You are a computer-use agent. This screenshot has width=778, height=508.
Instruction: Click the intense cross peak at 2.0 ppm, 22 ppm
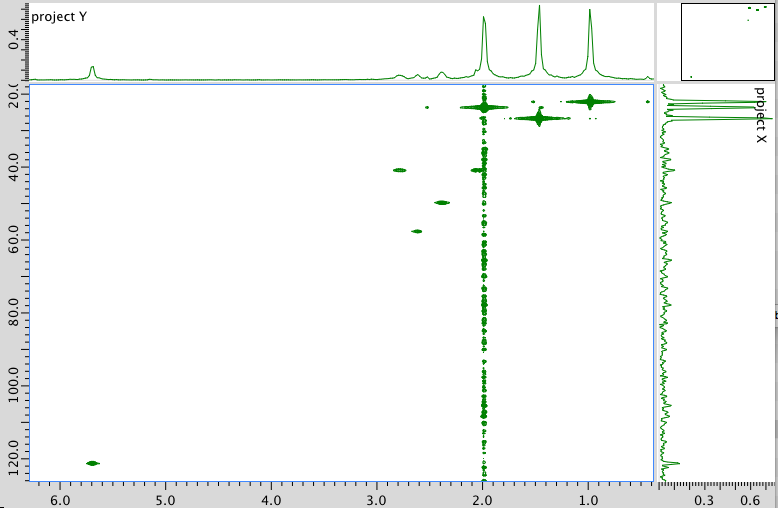[484, 107]
